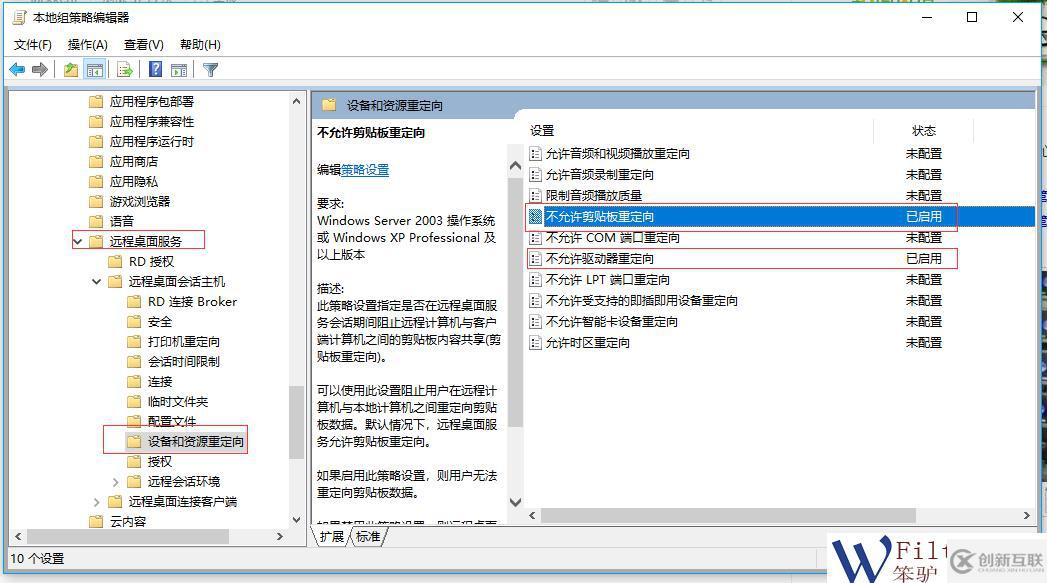Viewport: 1047px width, 583px height.
Task: Click the Forward arrow toolbar icon
Action: (40, 69)
